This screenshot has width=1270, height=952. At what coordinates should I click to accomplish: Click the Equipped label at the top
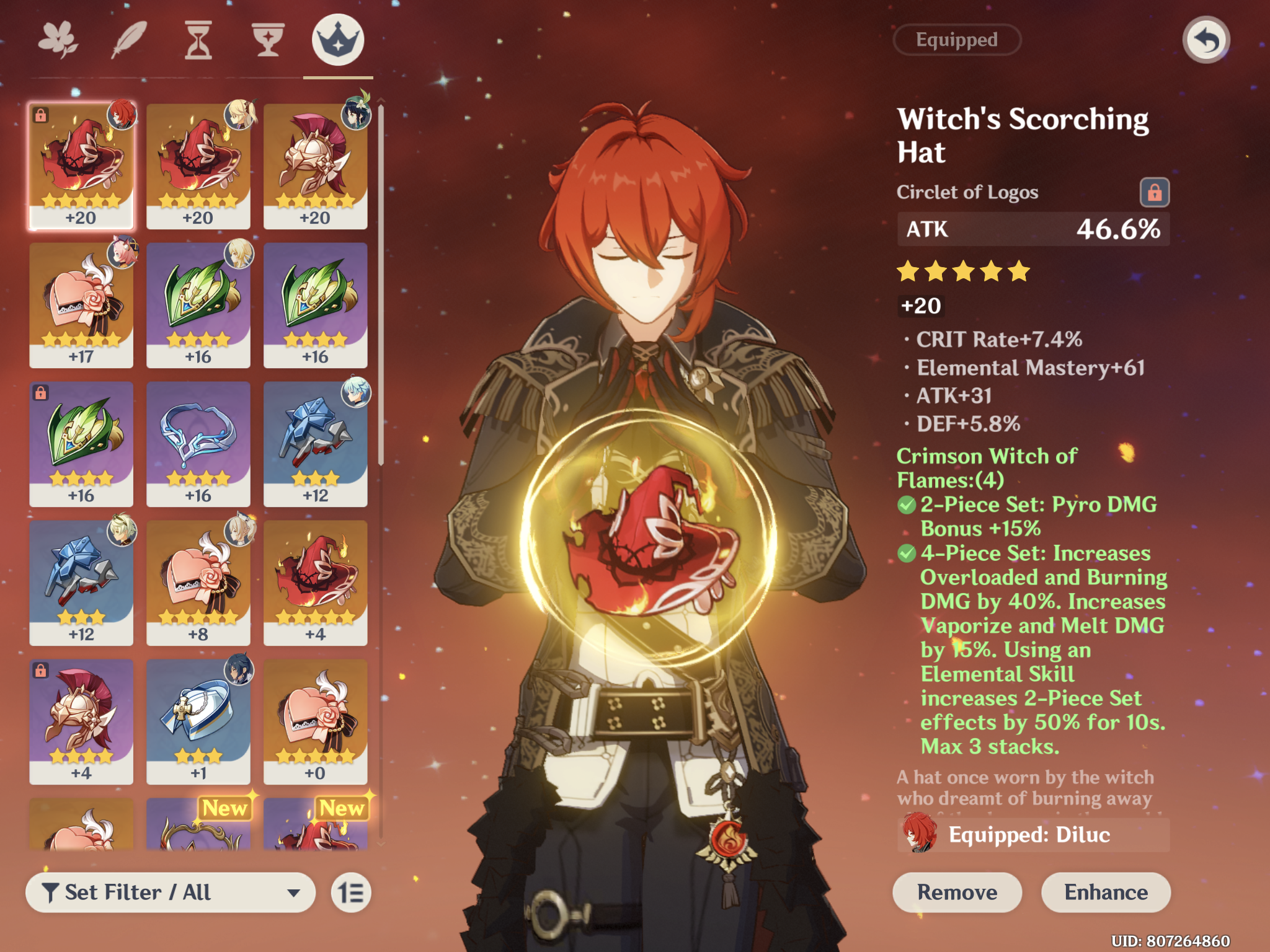click(x=957, y=40)
